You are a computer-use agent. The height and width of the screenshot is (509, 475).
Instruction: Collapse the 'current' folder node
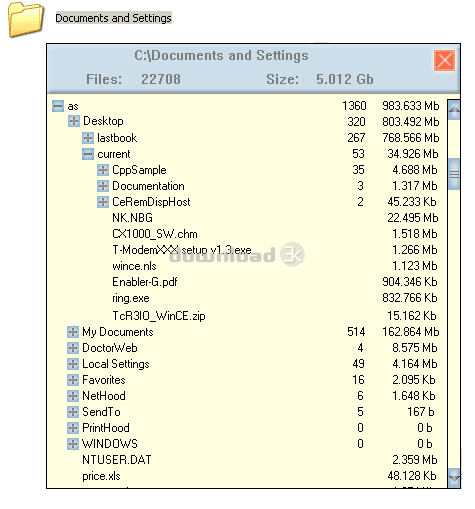88,154
